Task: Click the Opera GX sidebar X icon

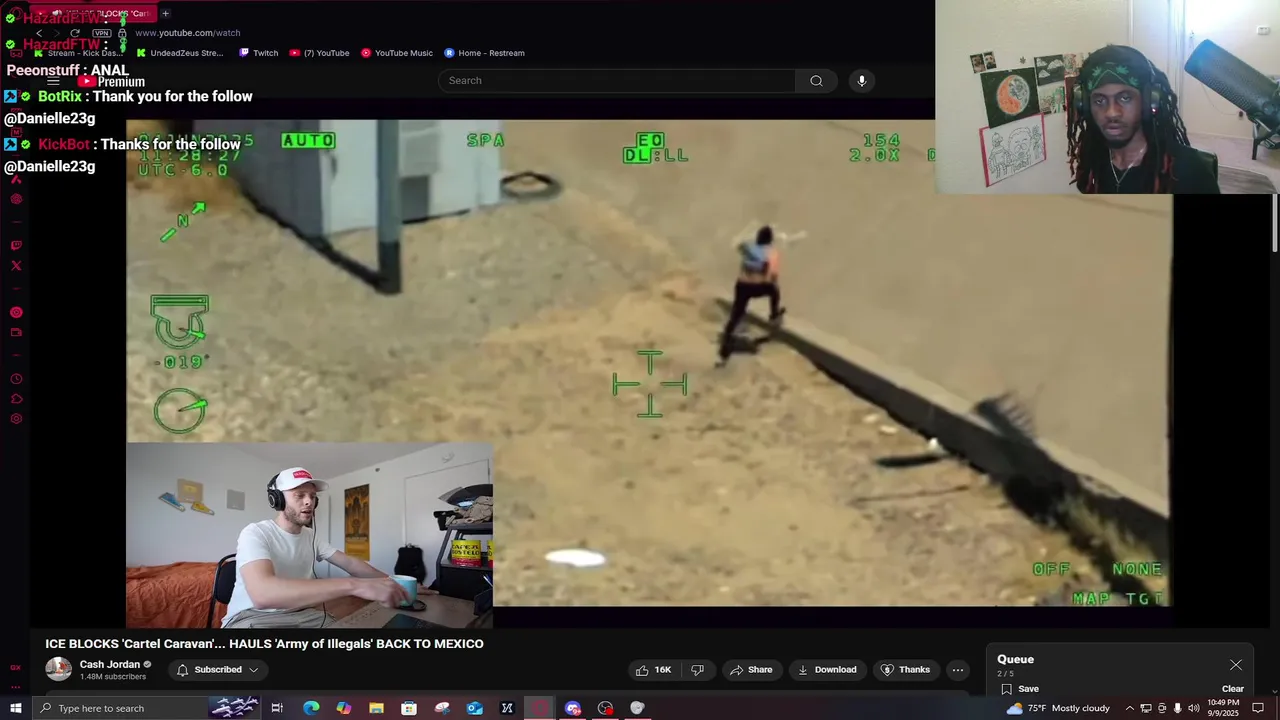Action: 16,266
